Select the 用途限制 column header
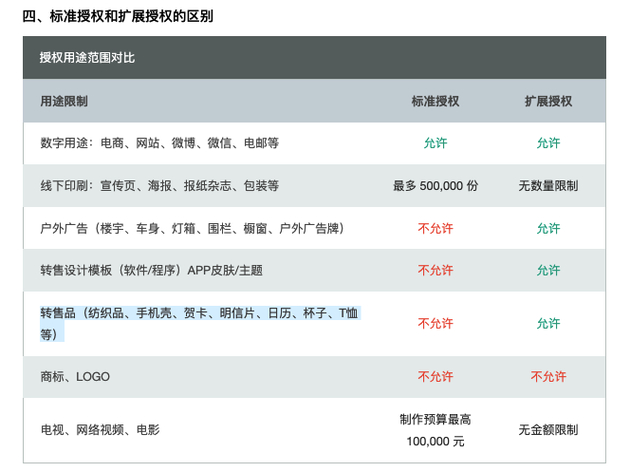The image size is (630, 472). [x=64, y=101]
